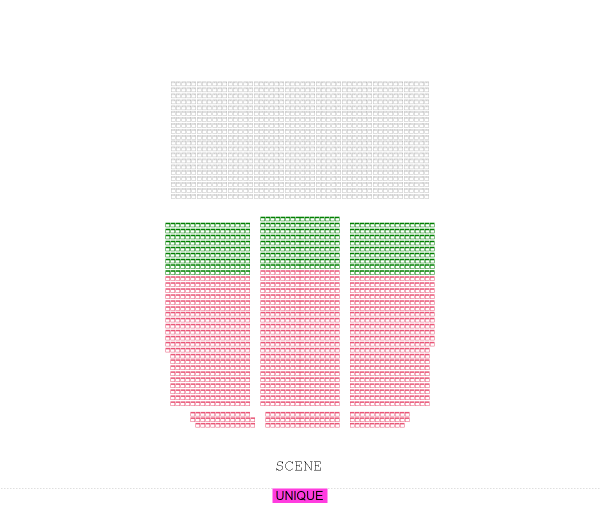Select top-right seat of grey rear section
Image resolution: width=600 pixels, height=509 pixels.
tap(426, 84)
